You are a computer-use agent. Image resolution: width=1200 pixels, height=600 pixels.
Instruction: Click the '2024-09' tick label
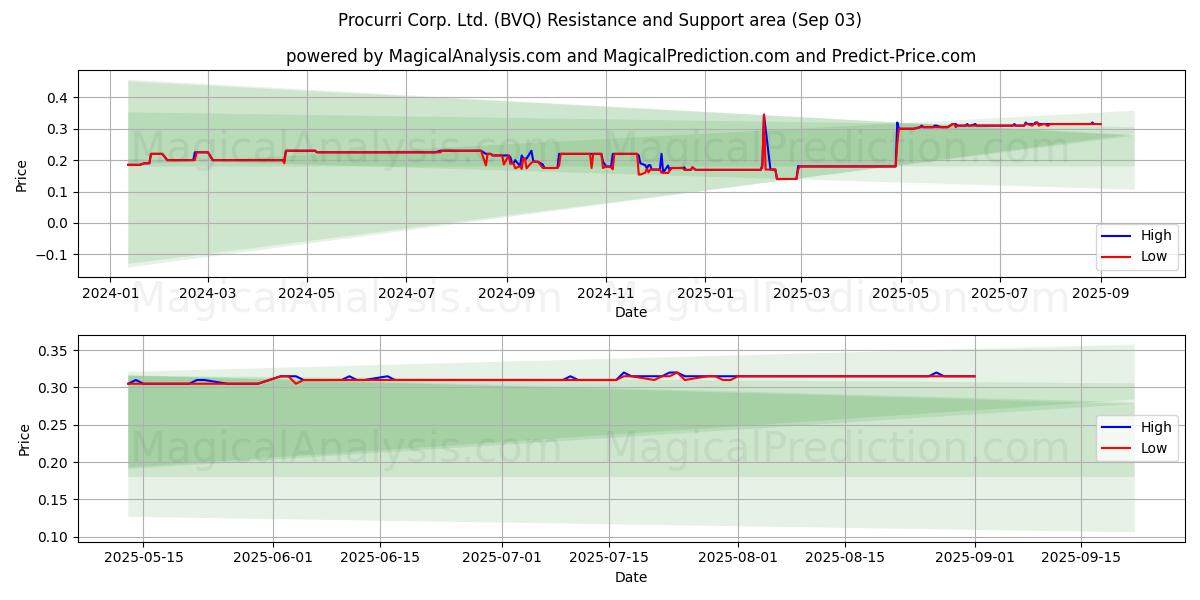506,294
